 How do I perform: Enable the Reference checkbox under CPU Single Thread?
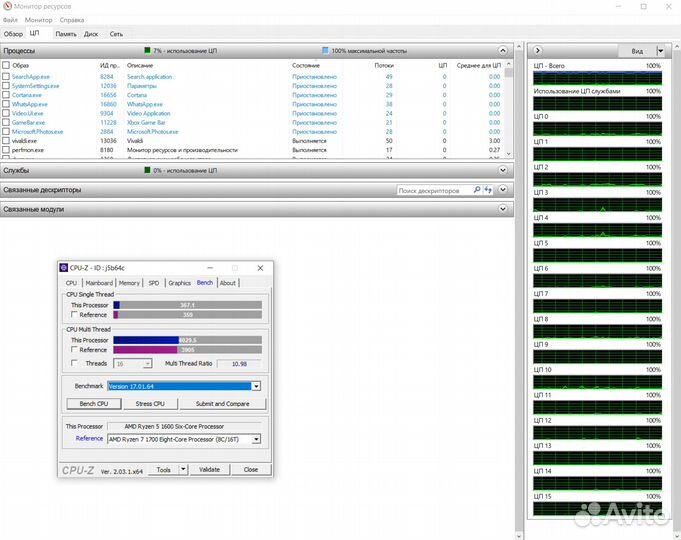75,315
